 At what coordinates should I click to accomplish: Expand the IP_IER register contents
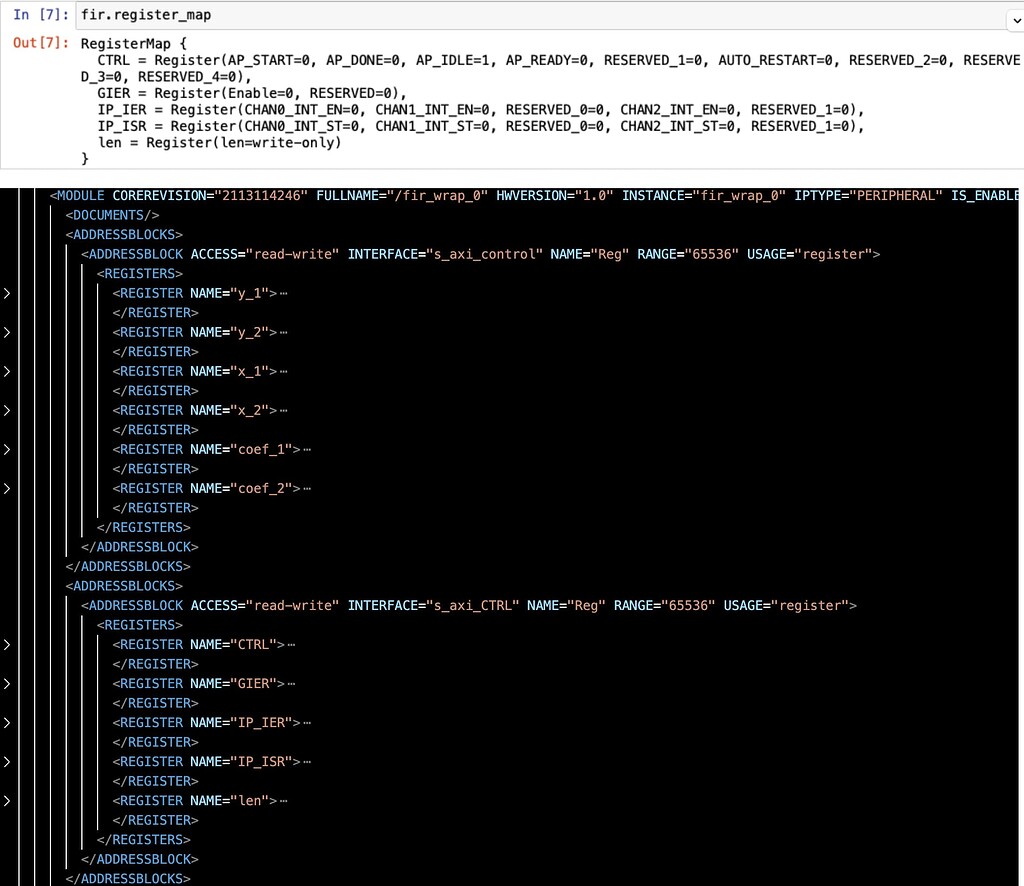(x=7, y=722)
